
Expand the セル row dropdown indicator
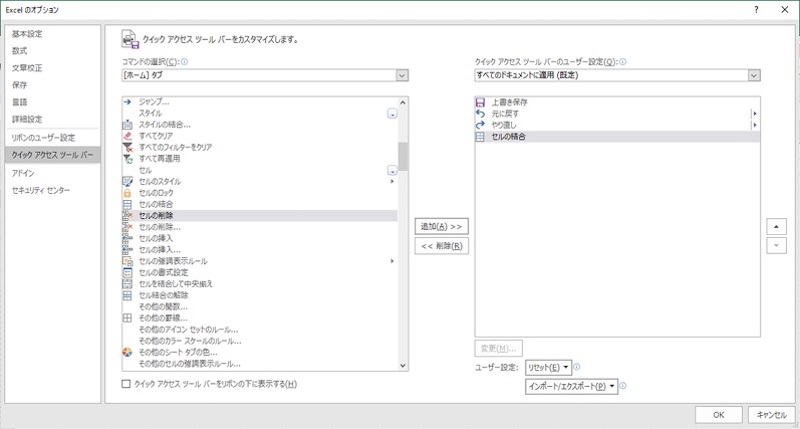click(x=392, y=170)
